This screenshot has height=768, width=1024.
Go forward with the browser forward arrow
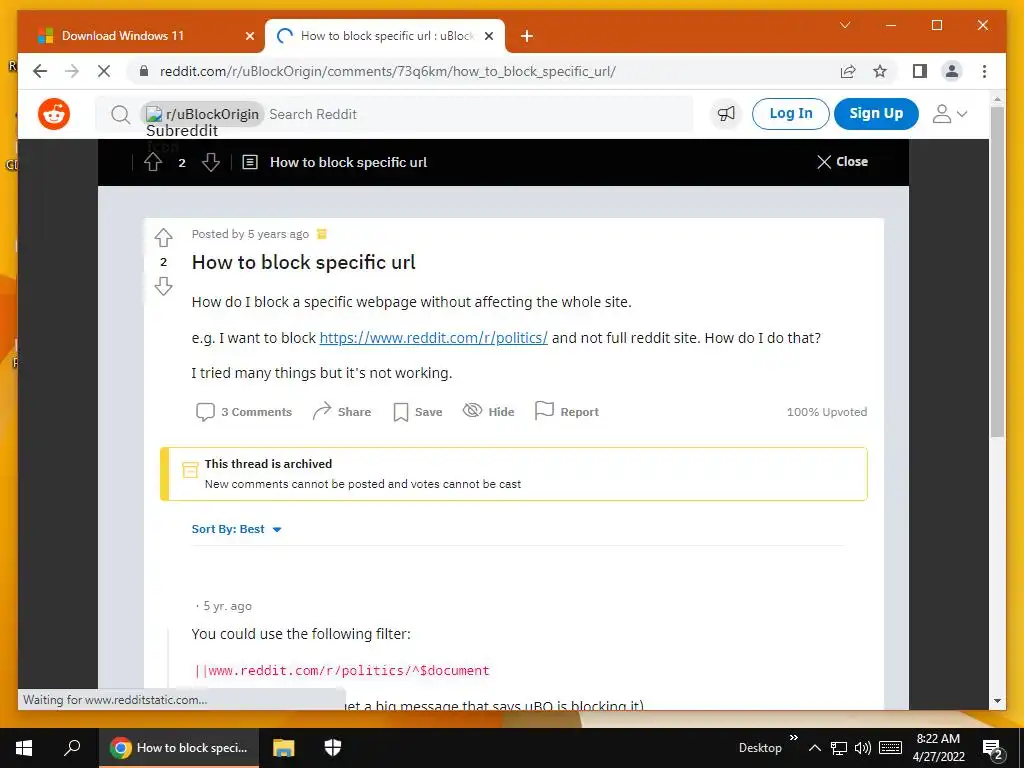(x=72, y=71)
